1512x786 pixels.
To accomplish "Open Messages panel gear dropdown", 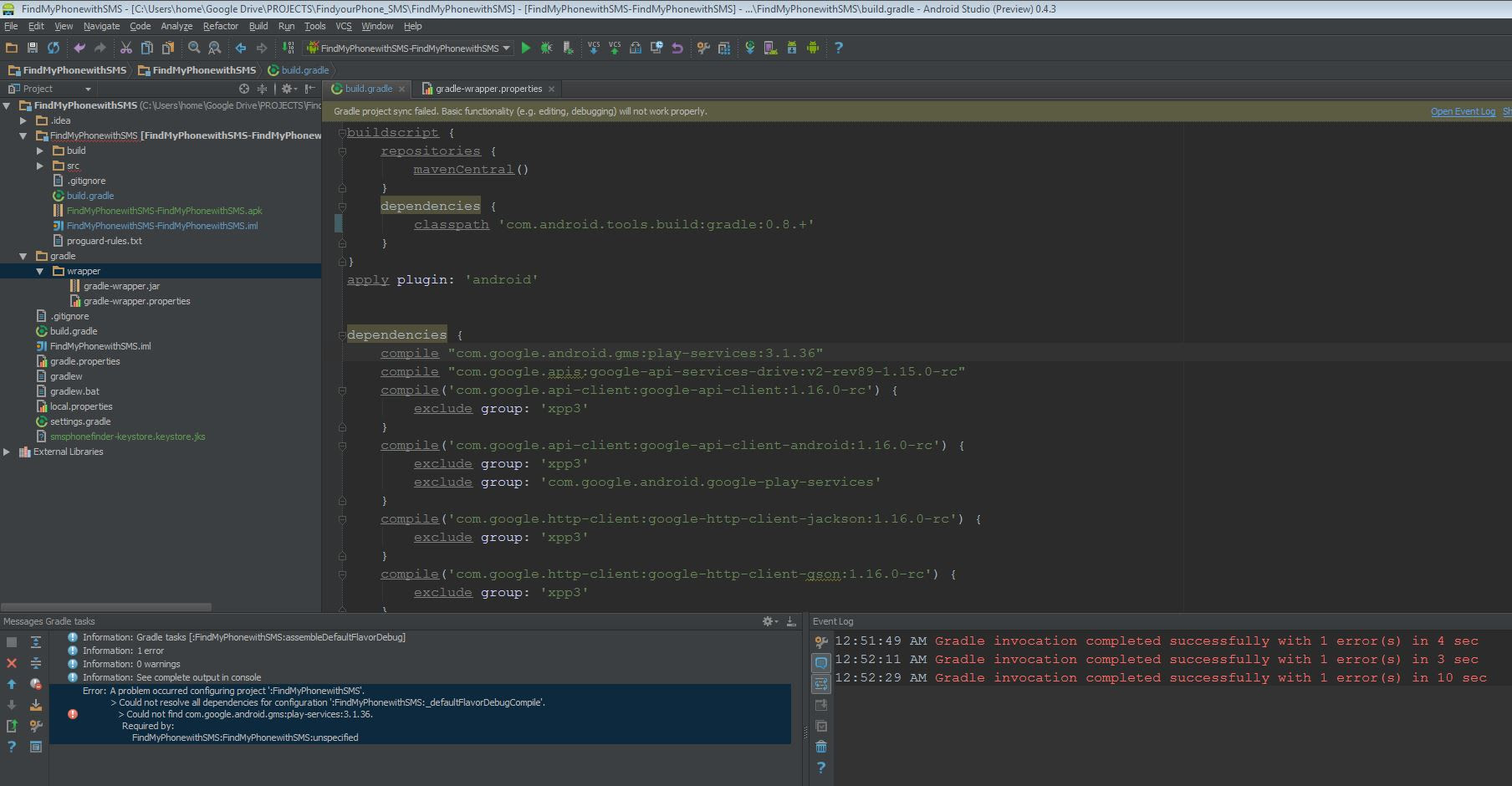I will point(770,621).
